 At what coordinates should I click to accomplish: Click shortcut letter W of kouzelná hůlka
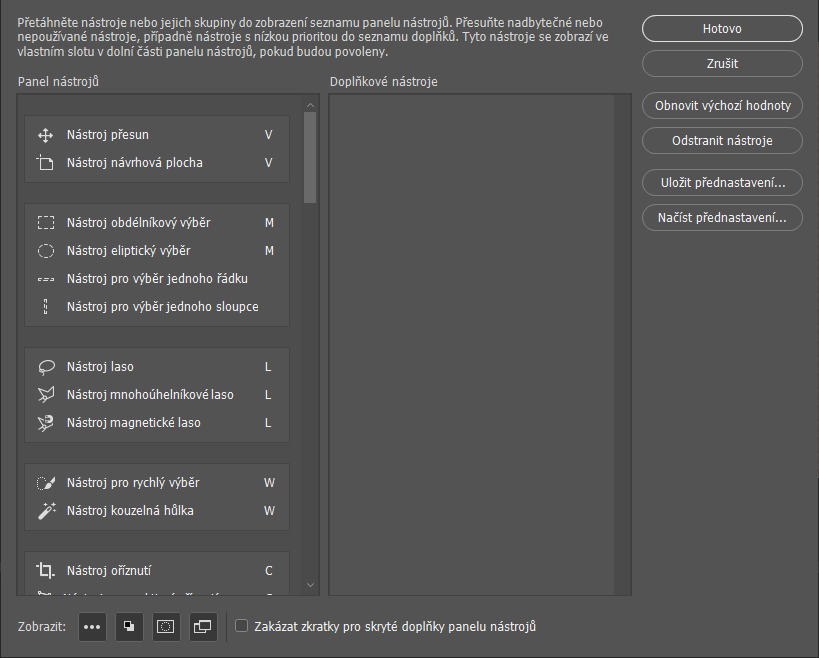pyautogui.click(x=269, y=511)
